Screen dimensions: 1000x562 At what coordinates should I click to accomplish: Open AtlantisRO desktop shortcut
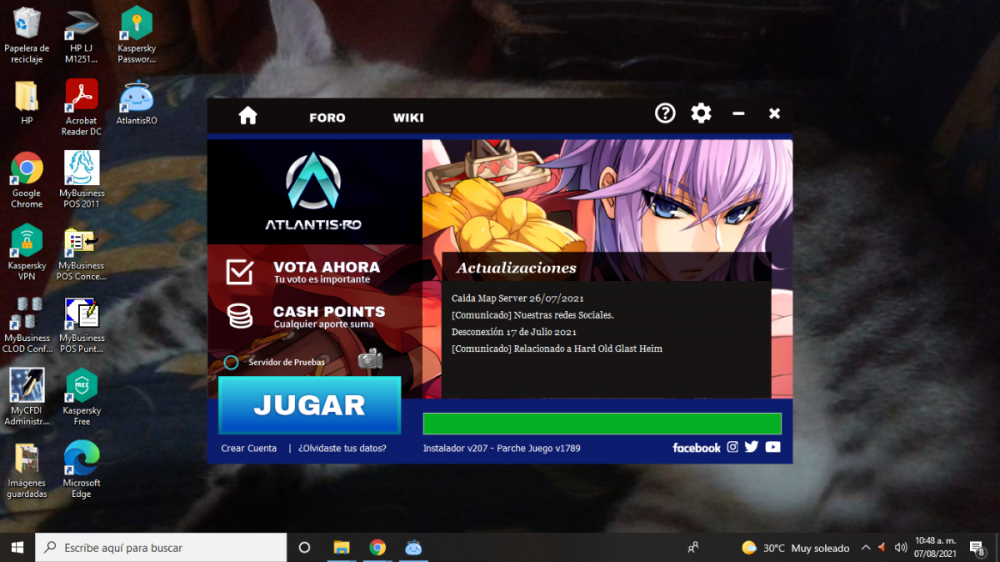[x=136, y=103]
